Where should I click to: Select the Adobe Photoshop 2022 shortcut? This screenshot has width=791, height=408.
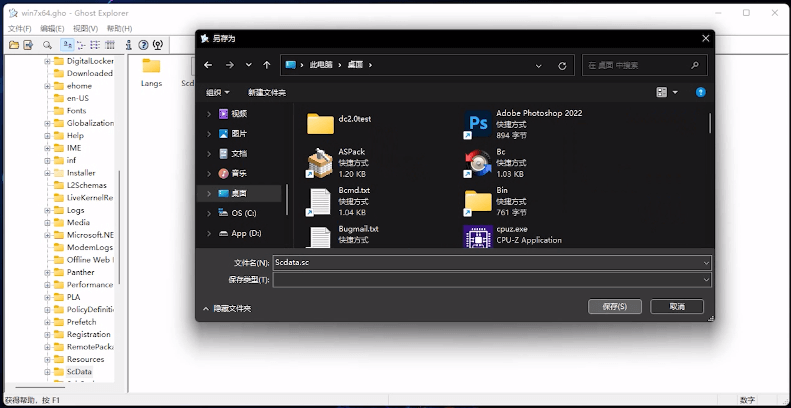[x=523, y=124]
